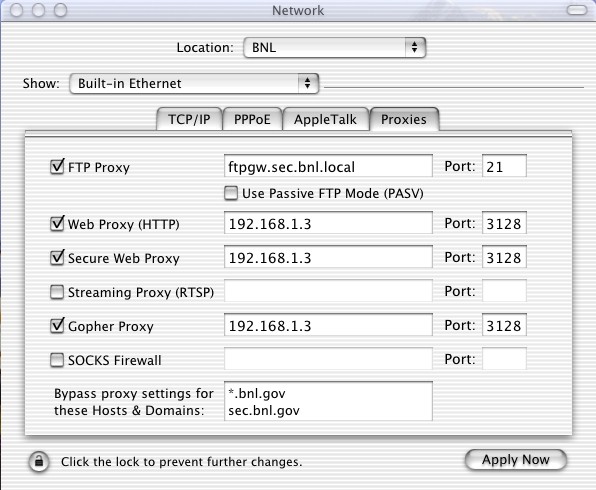The height and width of the screenshot is (490, 596).
Task: Open the Location dropdown showing BNL
Action: (x=334, y=48)
